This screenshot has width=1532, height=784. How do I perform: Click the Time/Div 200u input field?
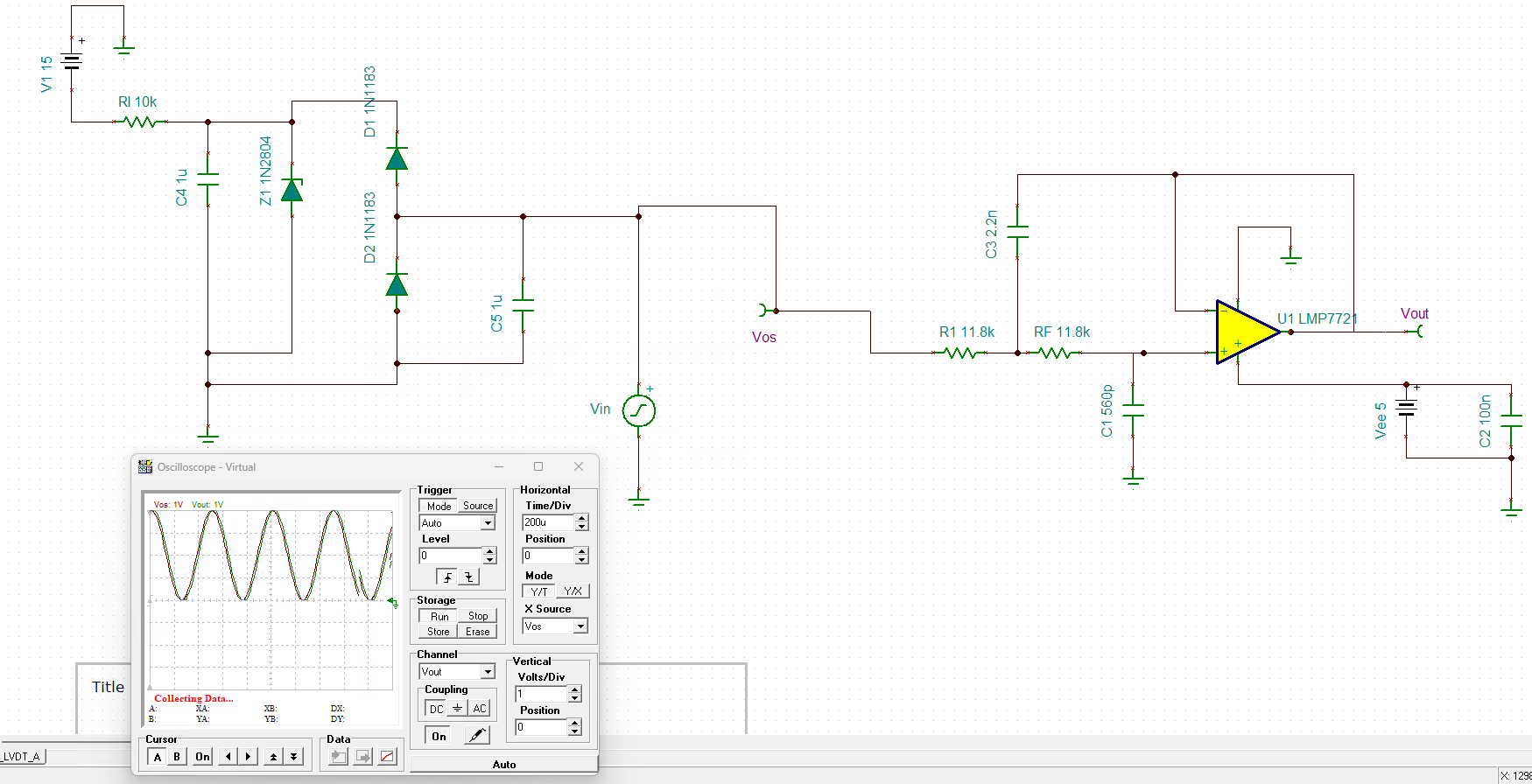pyautogui.click(x=548, y=522)
